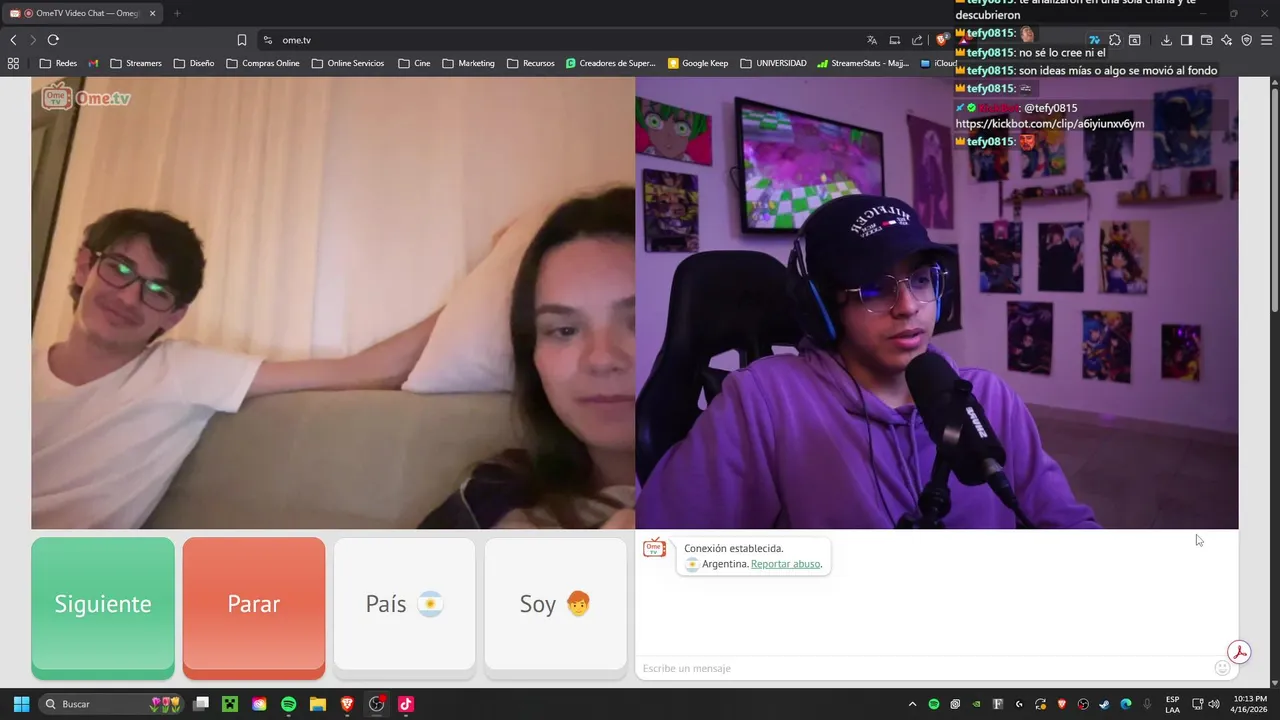Image resolution: width=1280 pixels, height=720 pixels.
Task: Click the green Siguiente button
Action: coord(103,604)
